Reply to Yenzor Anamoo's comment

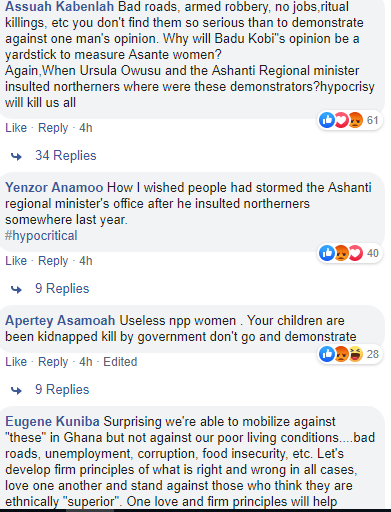[x=53, y=261]
